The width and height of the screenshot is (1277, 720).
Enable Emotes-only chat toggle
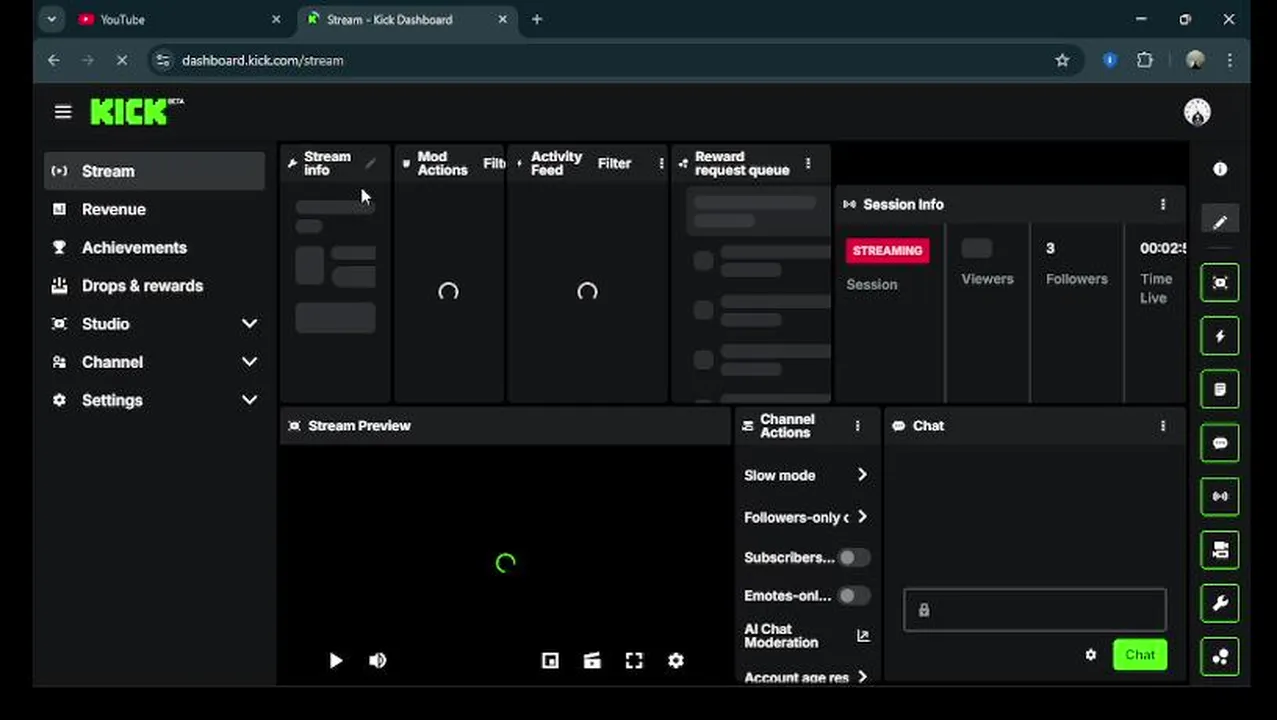(x=854, y=596)
